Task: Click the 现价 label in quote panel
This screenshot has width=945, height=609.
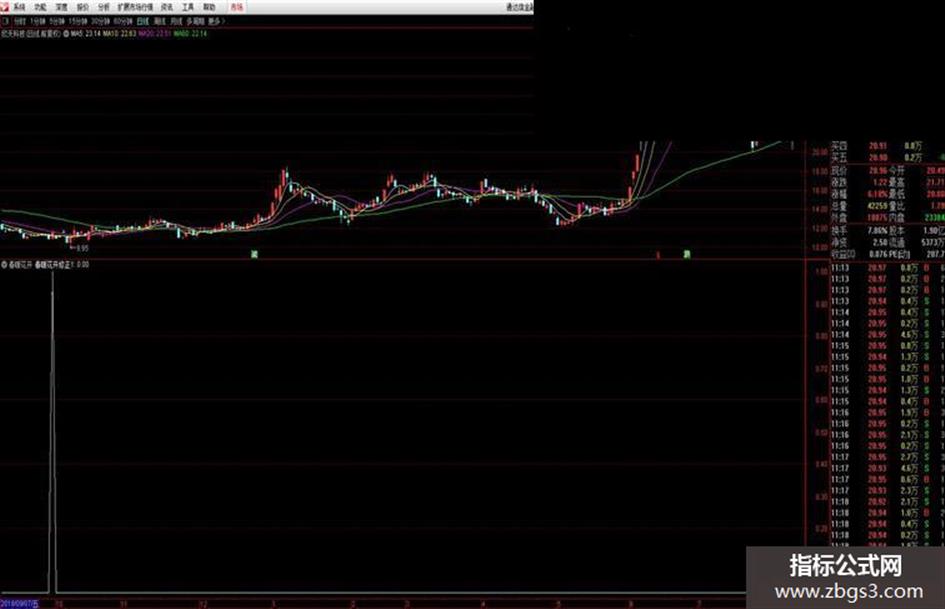Action: 840,171
